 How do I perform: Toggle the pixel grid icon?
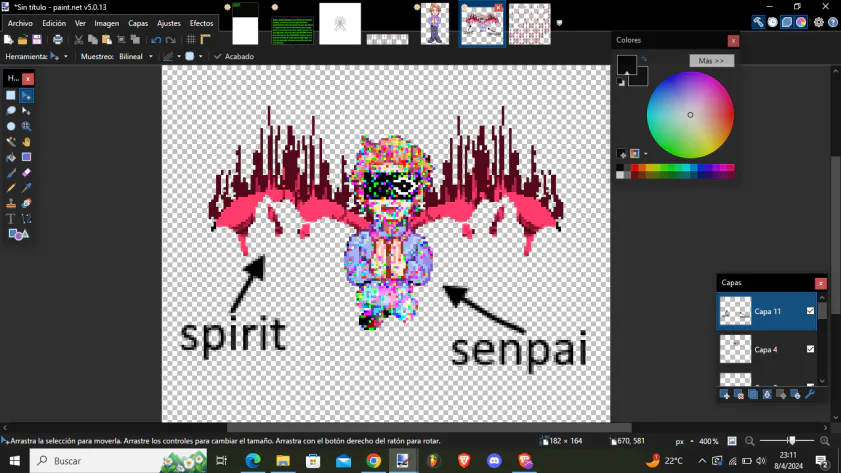point(191,40)
